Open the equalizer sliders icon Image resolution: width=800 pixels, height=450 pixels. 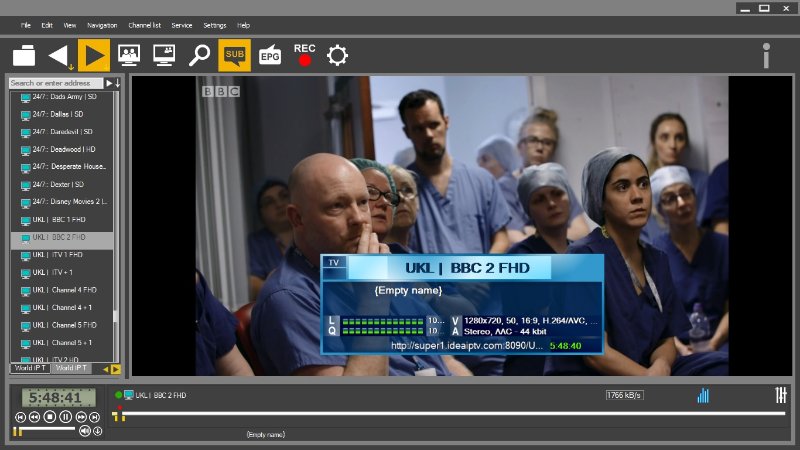pos(781,395)
